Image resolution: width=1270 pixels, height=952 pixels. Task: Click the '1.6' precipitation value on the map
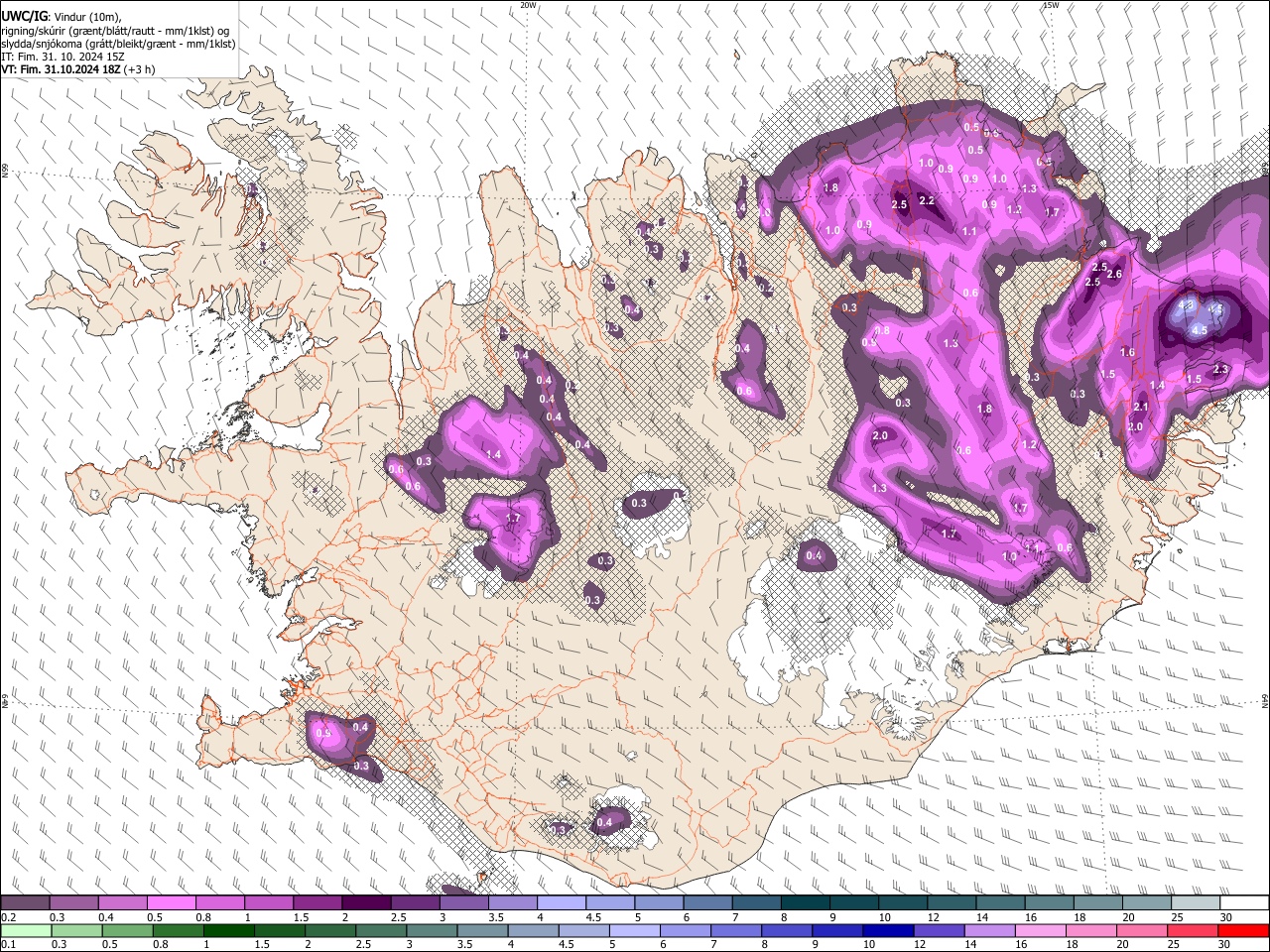1127,352
